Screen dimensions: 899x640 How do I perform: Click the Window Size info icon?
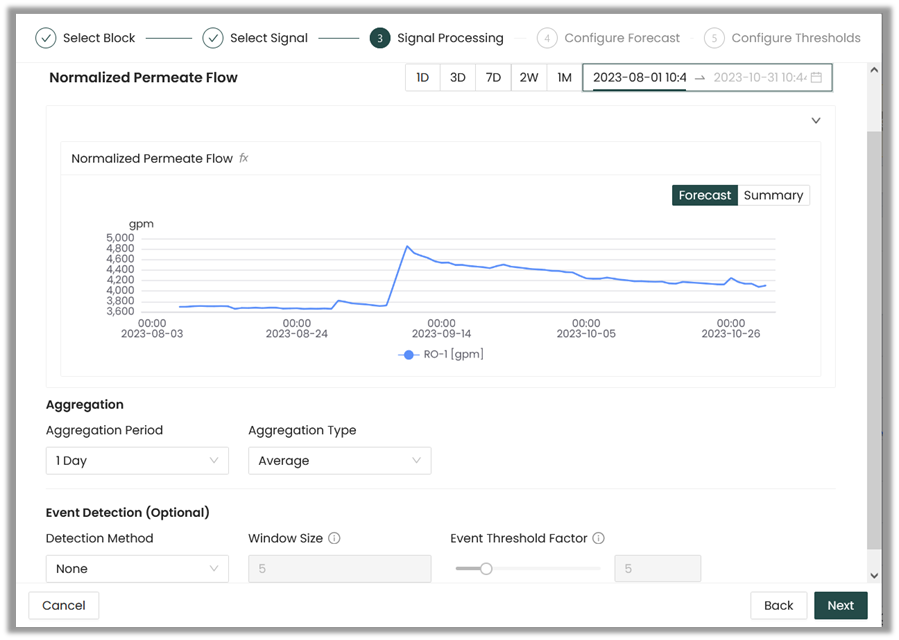(334, 538)
